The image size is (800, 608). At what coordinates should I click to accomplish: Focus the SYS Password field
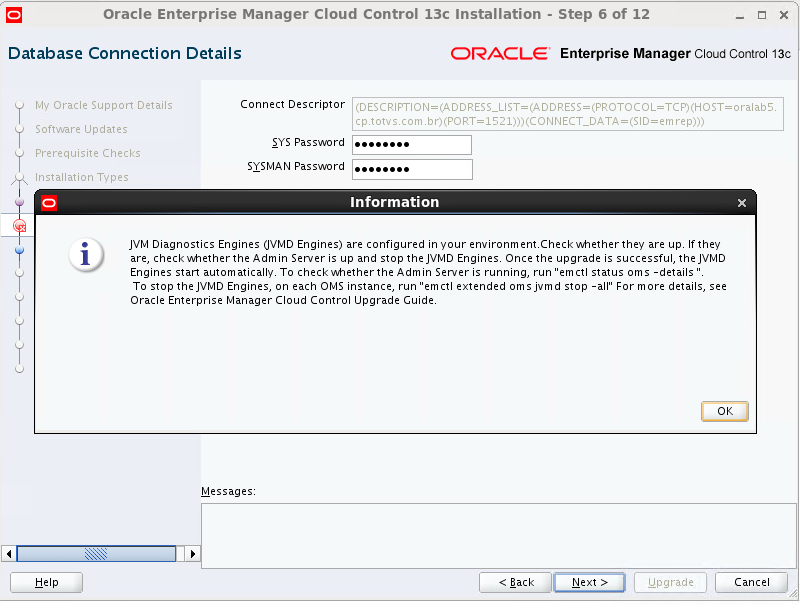(x=412, y=145)
